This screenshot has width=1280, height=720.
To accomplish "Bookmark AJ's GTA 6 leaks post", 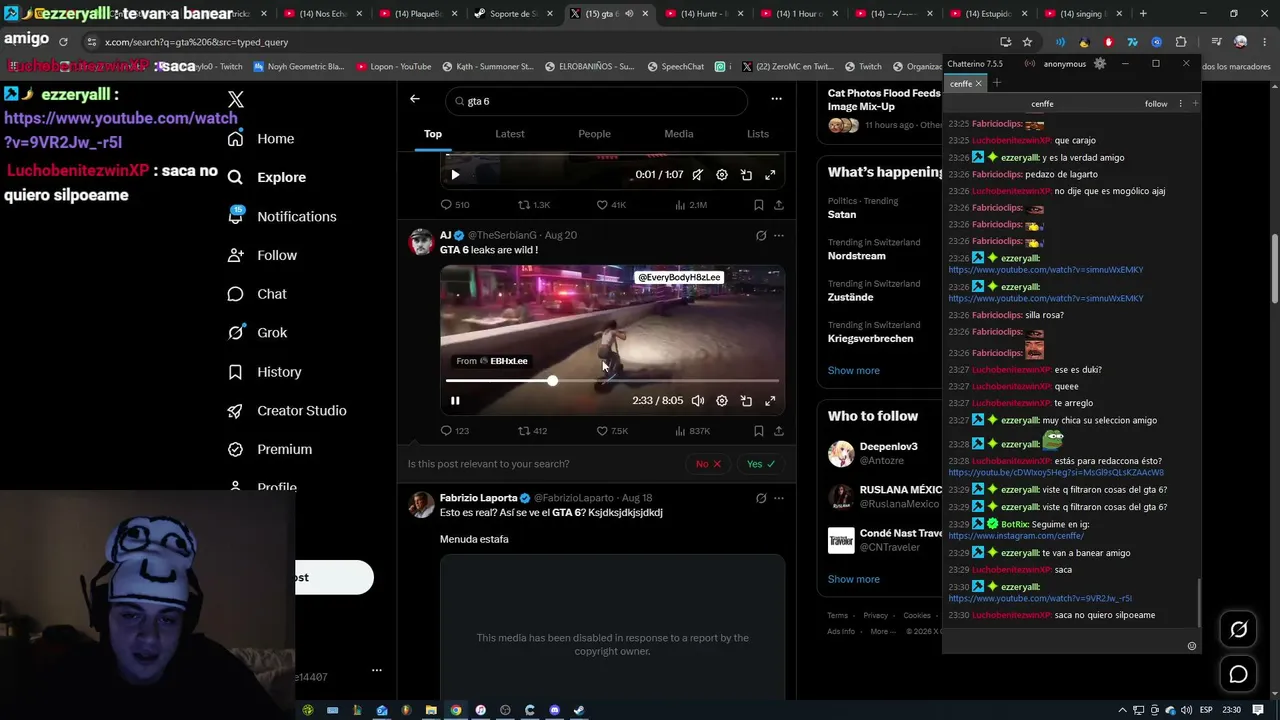I will tap(759, 431).
